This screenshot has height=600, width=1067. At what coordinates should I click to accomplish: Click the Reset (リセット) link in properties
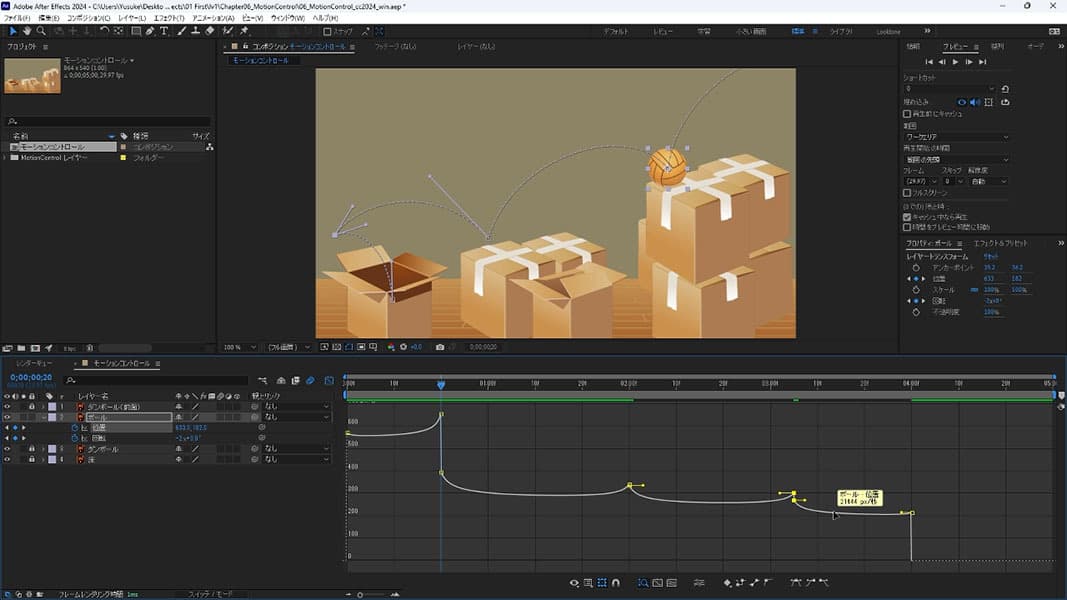[993, 256]
